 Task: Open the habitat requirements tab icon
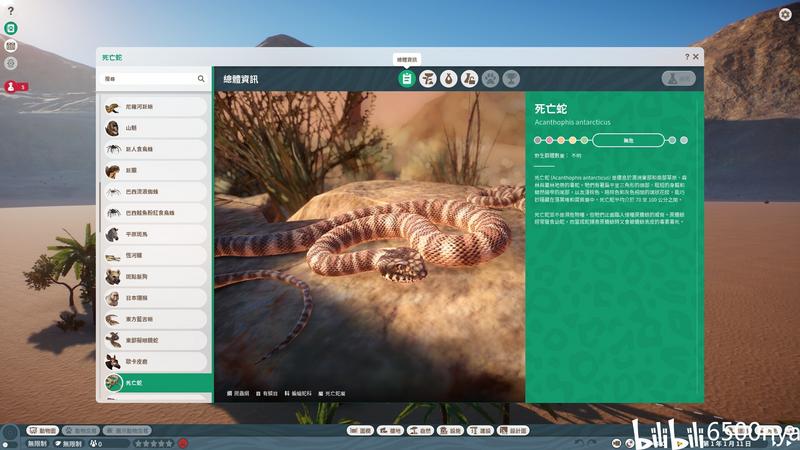[x=428, y=79]
